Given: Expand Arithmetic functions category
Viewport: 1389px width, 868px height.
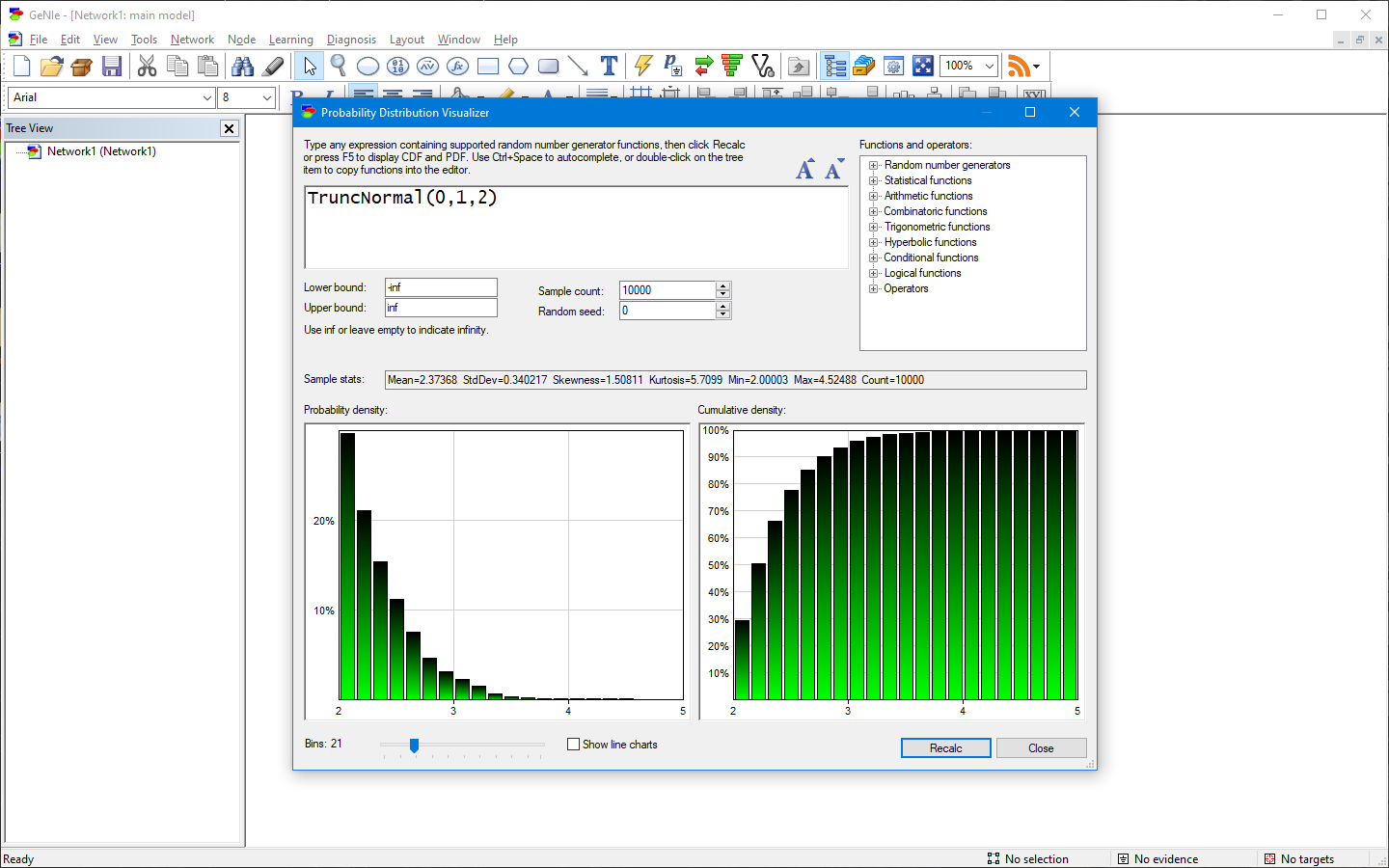Looking at the screenshot, I should [874, 196].
